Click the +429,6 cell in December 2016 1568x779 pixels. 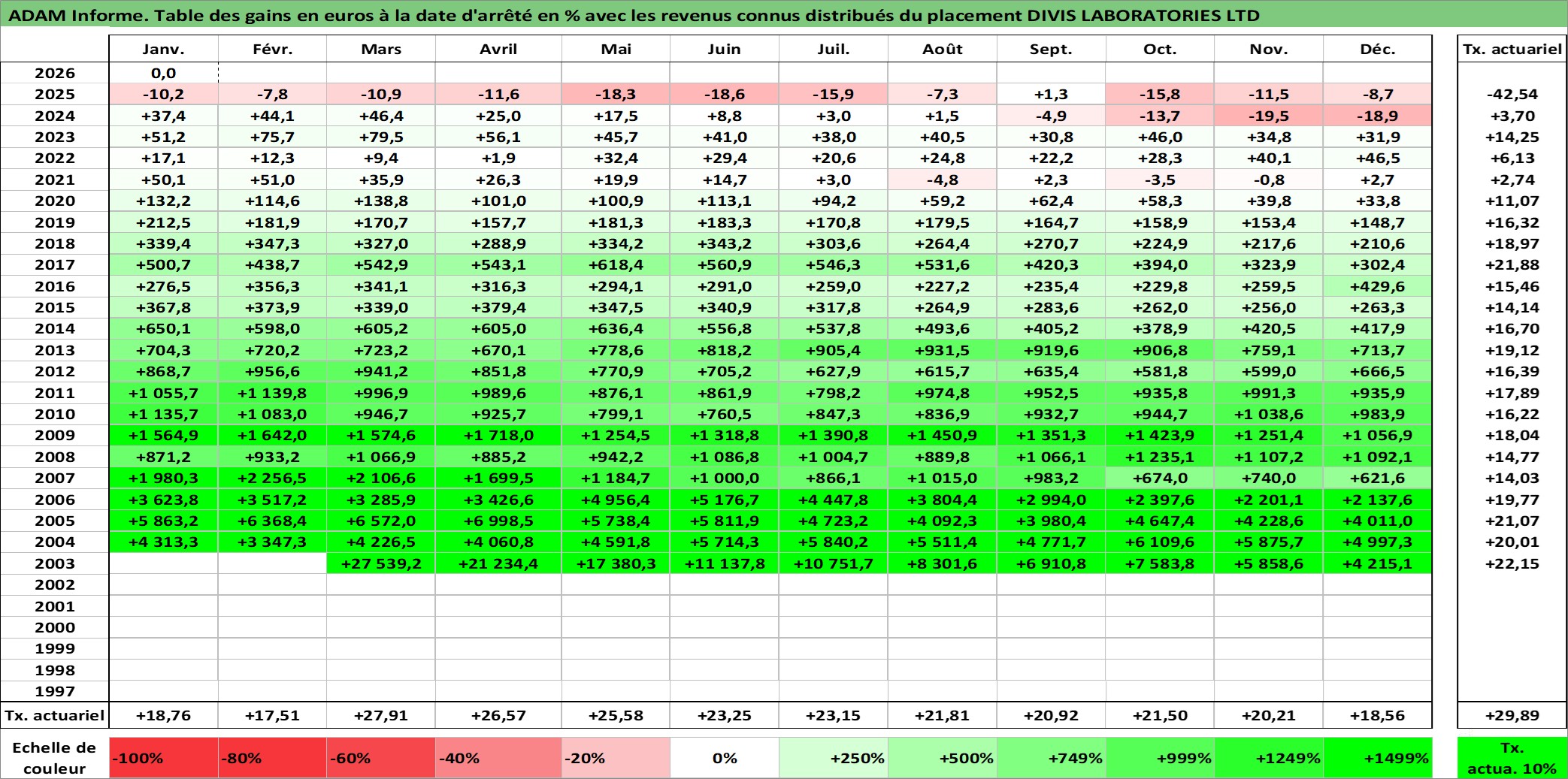(x=1378, y=286)
